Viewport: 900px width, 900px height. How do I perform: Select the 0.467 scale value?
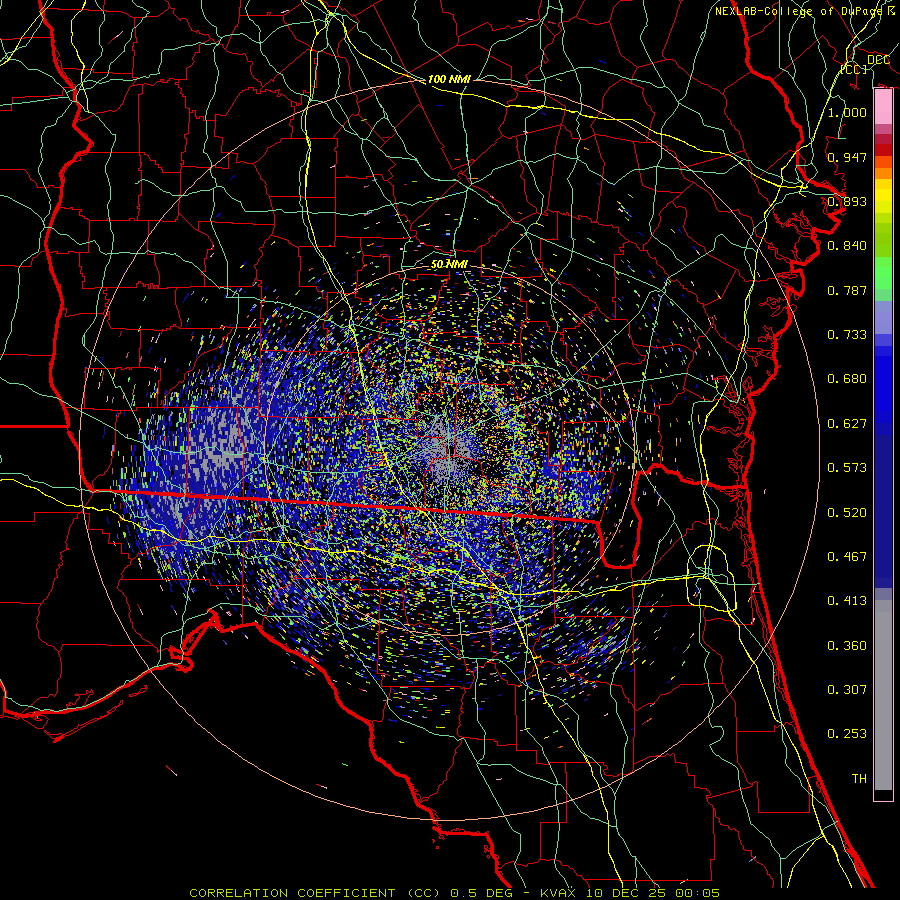847,557
